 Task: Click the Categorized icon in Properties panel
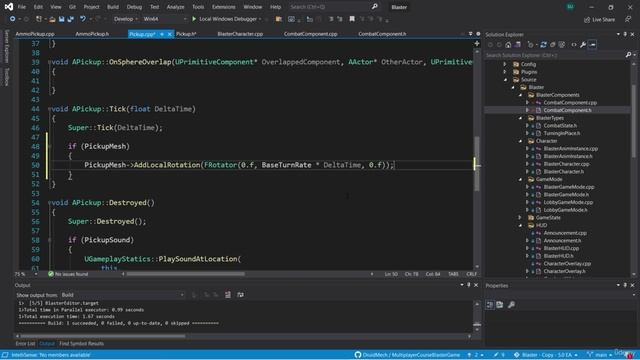[490, 304]
